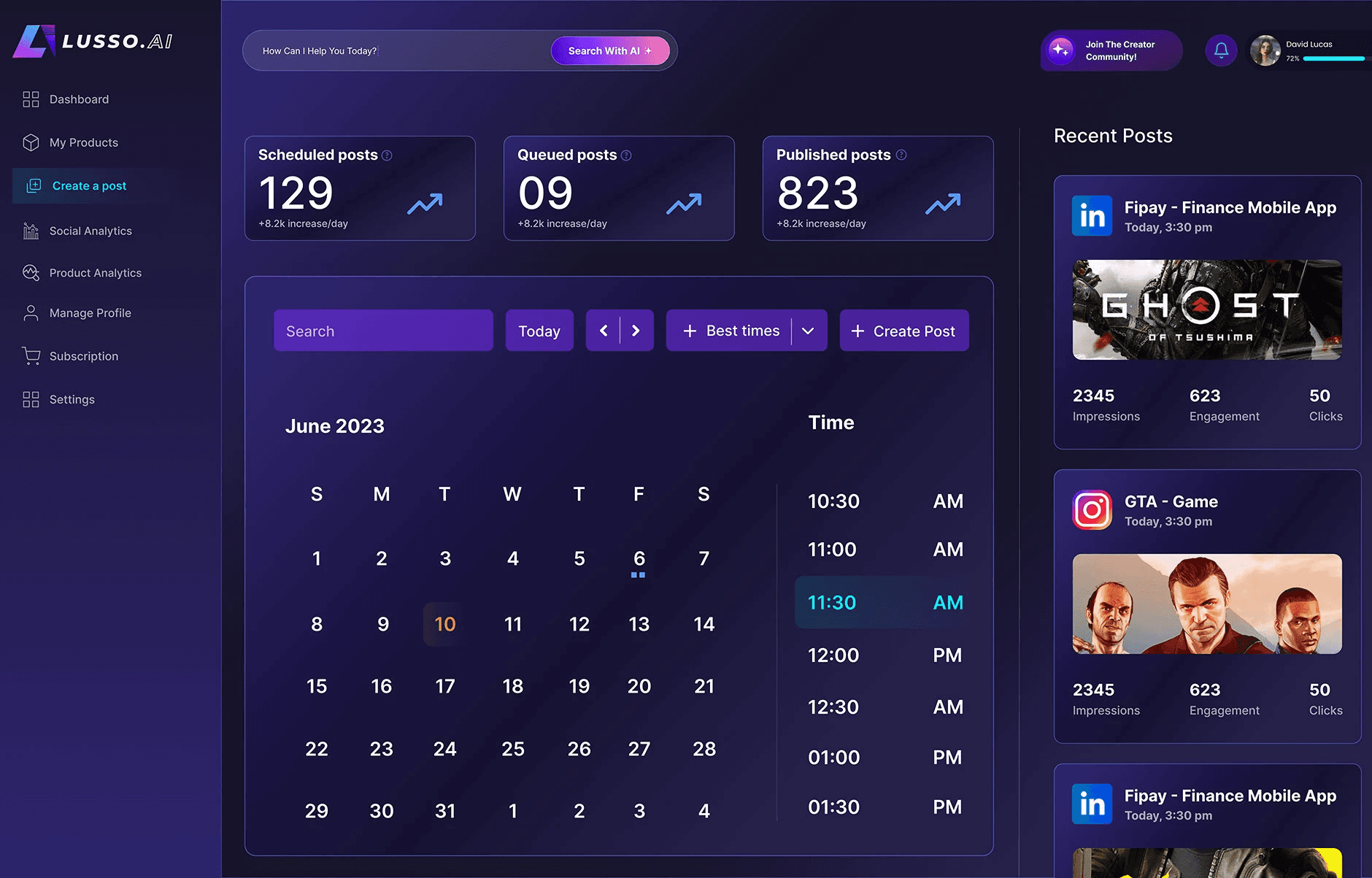The width and height of the screenshot is (1372, 878).
Task: Select the 10:30 AM time slot
Action: point(885,501)
